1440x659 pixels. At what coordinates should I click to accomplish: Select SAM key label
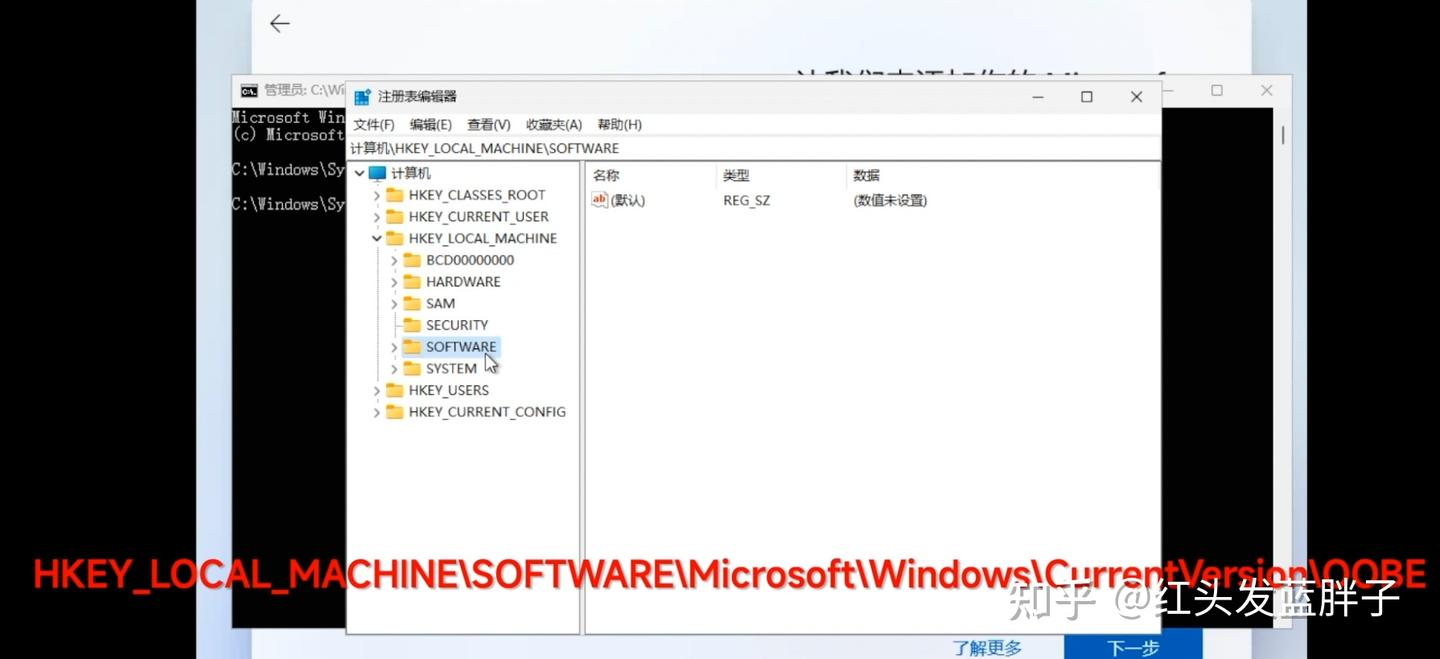click(x=441, y=304)
